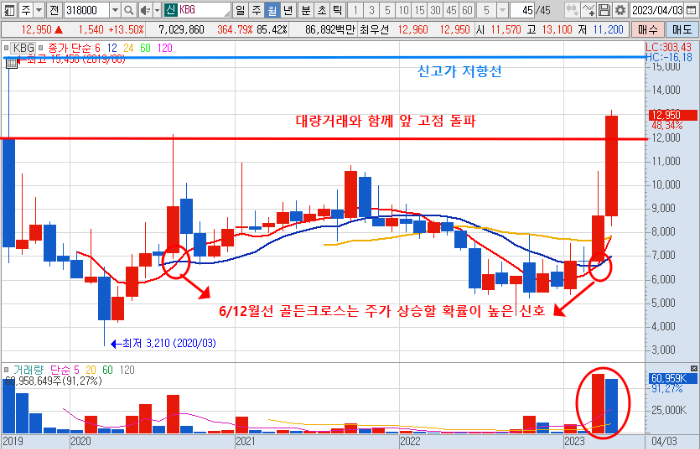Click the 60,959K volume tag on axis
This screenshot has width=700, height=449.
672,378
